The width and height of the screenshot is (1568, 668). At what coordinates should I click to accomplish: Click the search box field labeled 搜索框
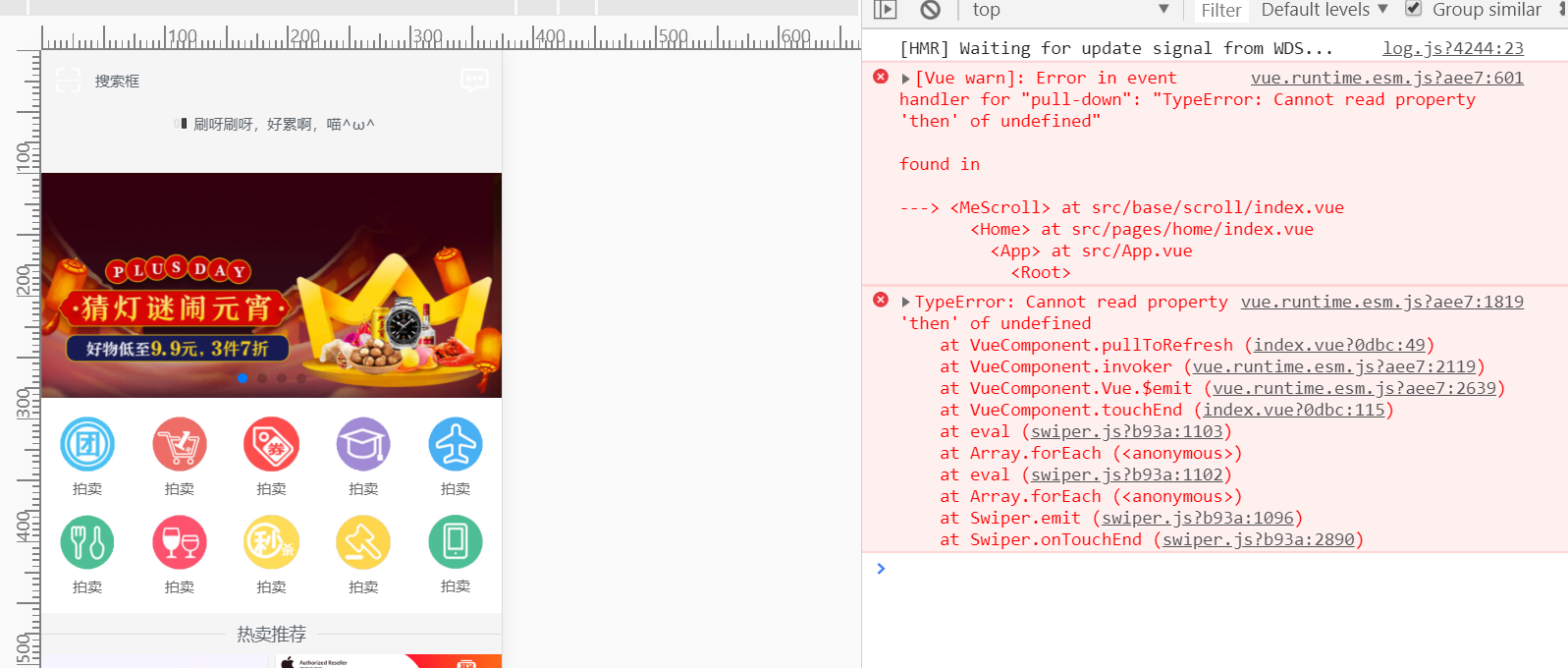point(117,81)
